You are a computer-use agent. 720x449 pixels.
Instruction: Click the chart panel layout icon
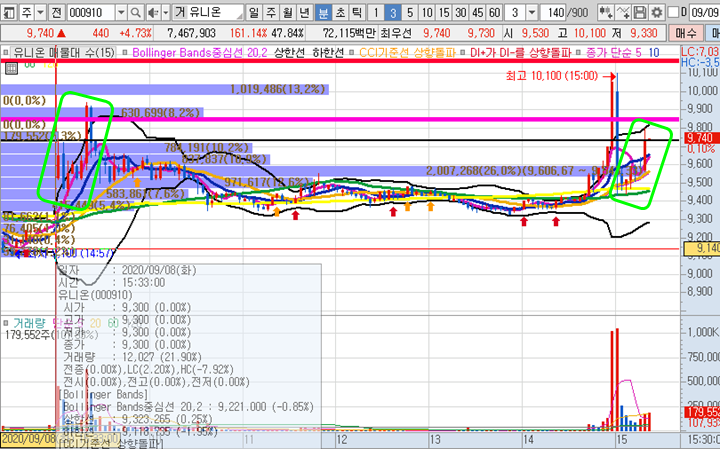pos(9,12)
